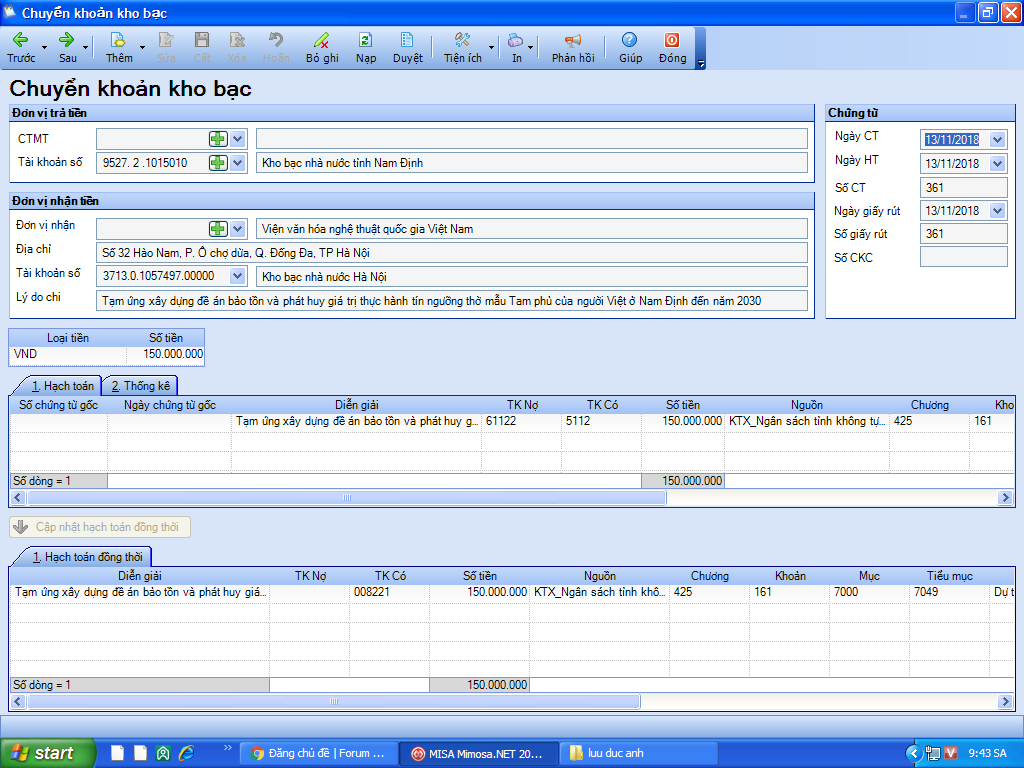Open Giúp help icon

(x=630, y=40)
